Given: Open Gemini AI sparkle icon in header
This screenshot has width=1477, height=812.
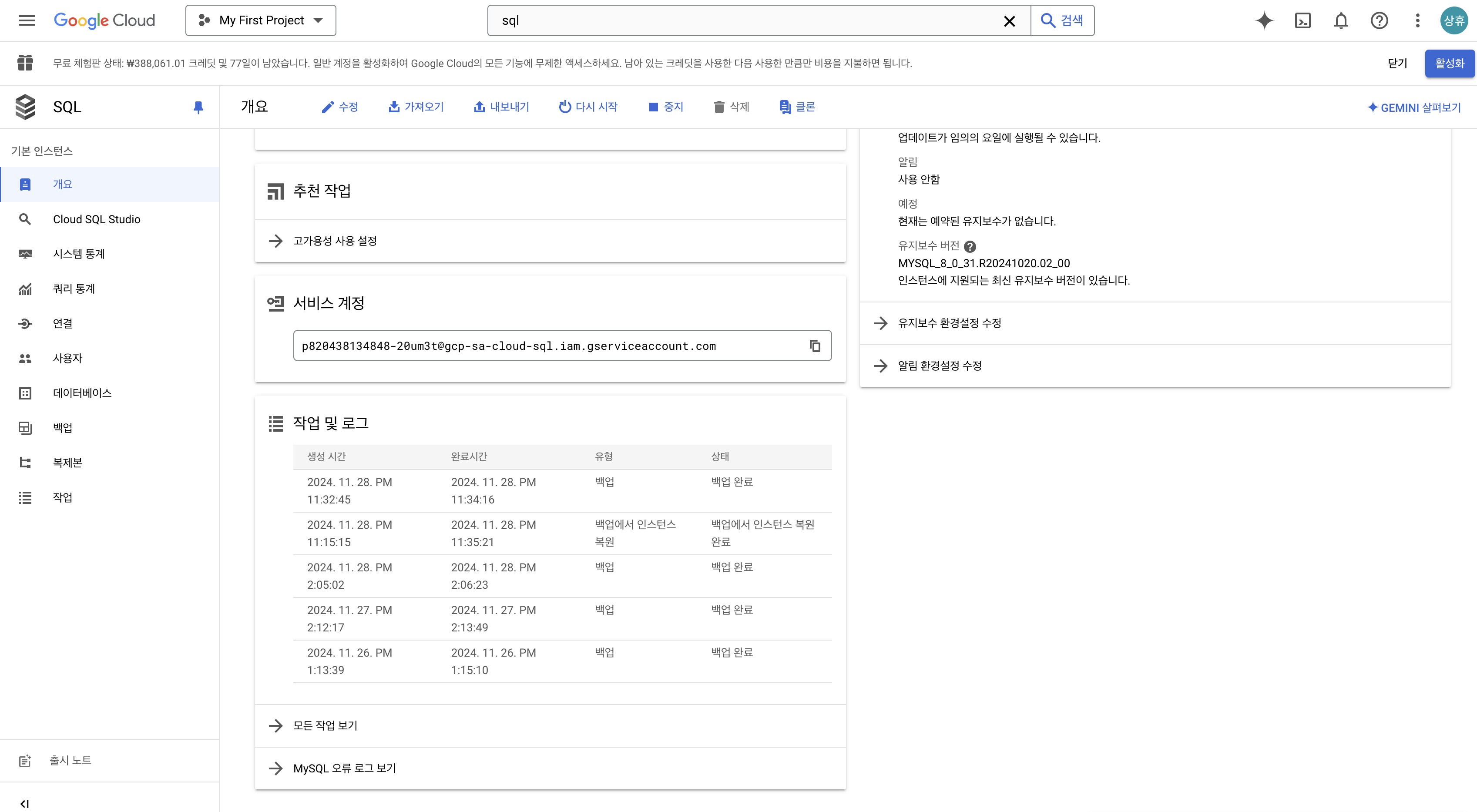Looking at the screenshot, I should (x=1264, y=20).
